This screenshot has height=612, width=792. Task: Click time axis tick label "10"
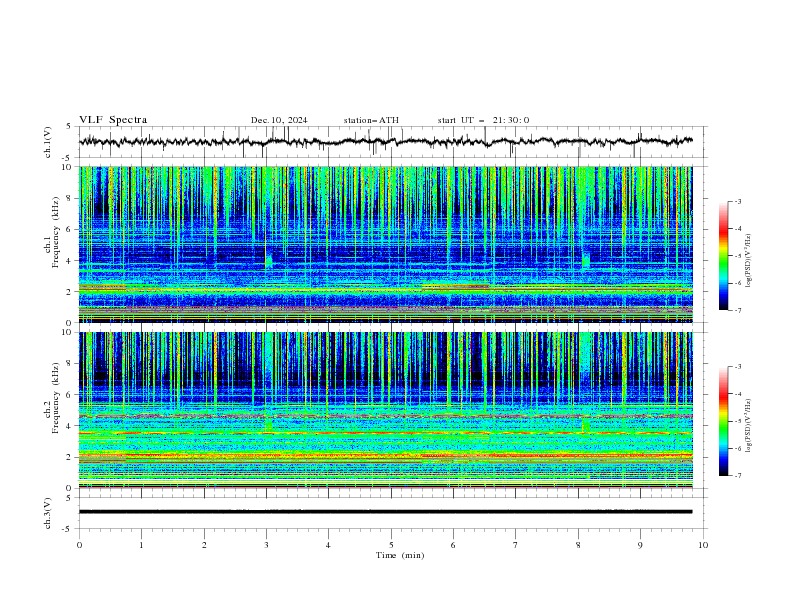[703, 545]
